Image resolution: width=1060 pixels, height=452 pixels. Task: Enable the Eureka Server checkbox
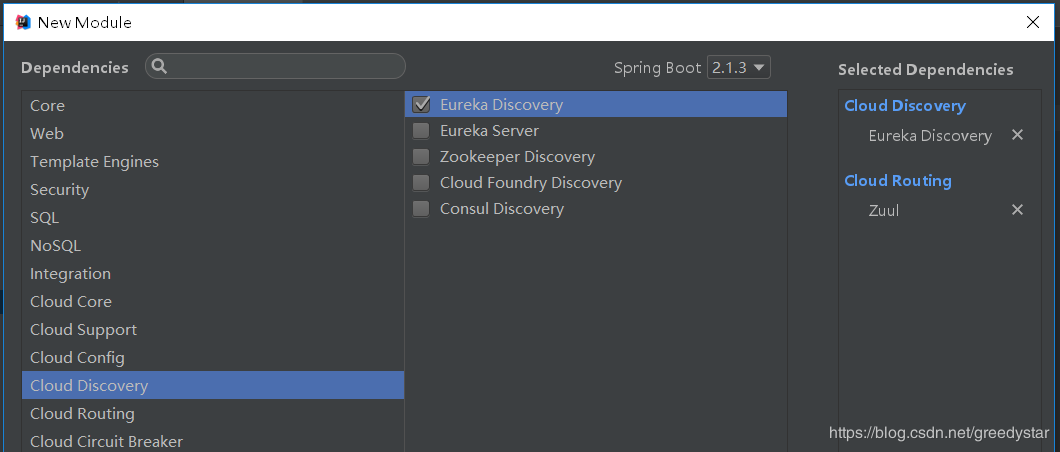(421, 130)
